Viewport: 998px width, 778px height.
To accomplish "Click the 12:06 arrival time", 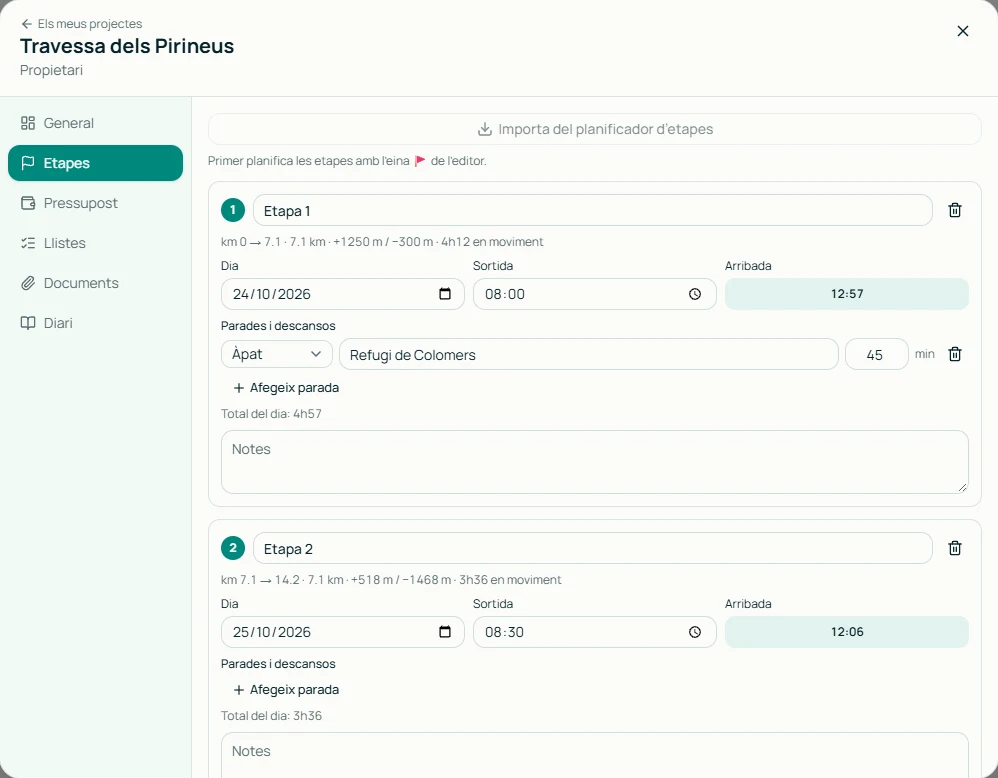I will point(847,632).
